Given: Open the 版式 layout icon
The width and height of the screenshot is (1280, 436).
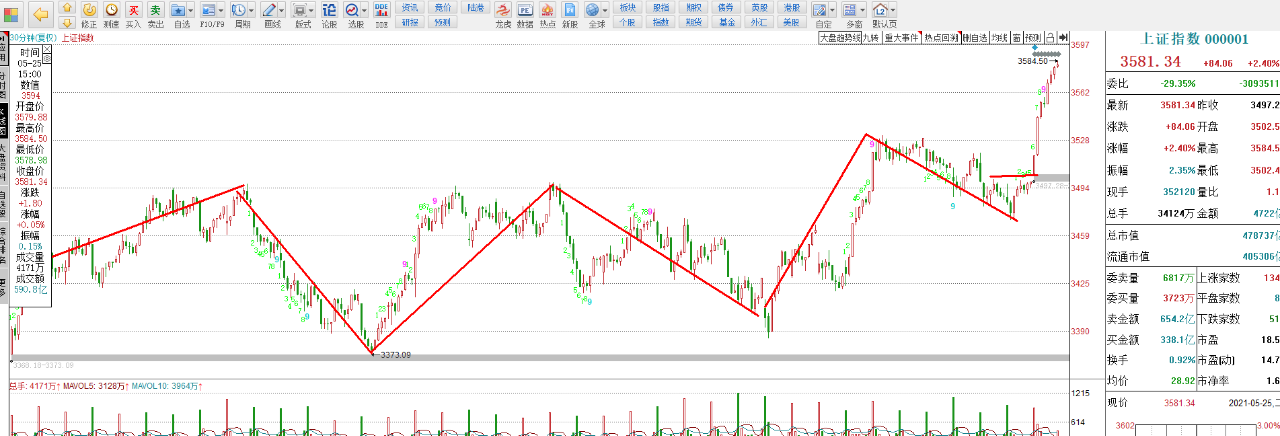Looking at the screenshot, I should [300, 10].
